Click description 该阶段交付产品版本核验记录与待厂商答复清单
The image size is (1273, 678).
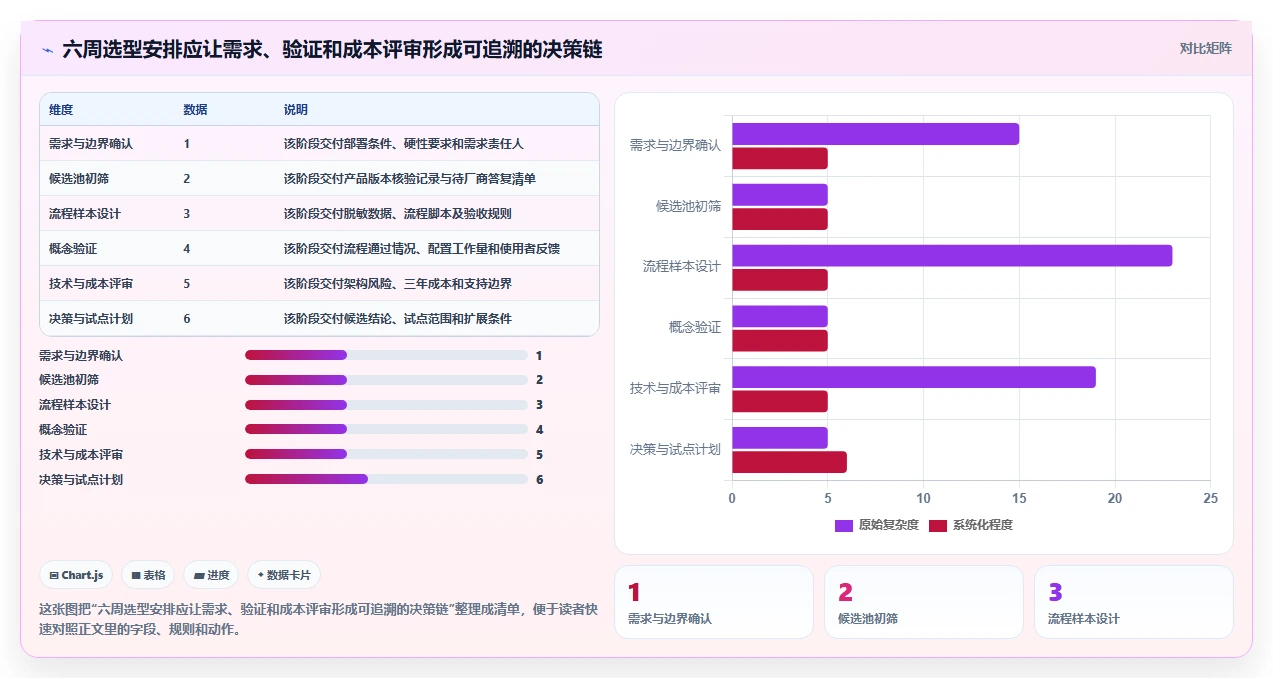[410, 179]
